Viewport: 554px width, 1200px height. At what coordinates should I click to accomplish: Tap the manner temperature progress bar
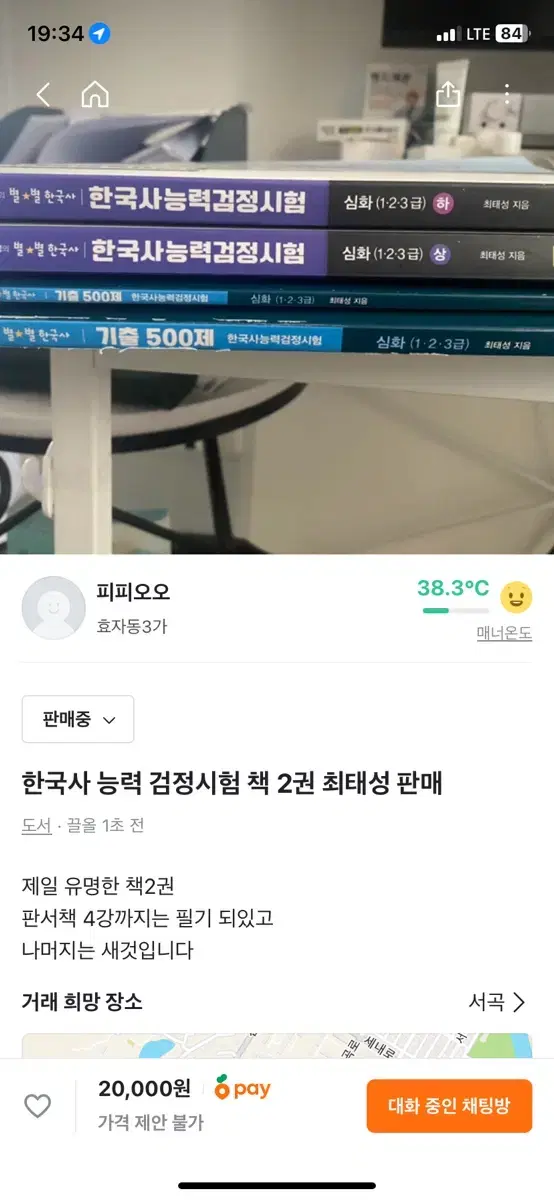(455, 610)
